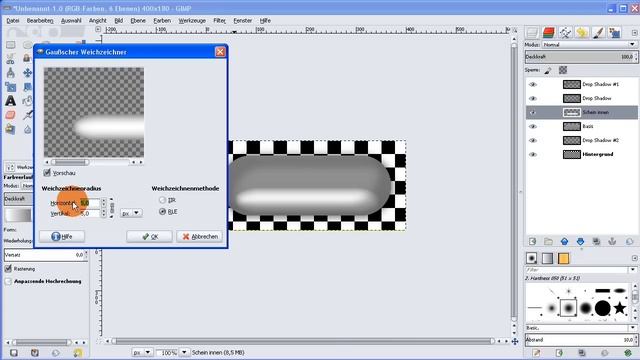Viewport: 640px width, 360px height.
Task: Open the px unit dropdown in dialog
Action: [131, 213]
